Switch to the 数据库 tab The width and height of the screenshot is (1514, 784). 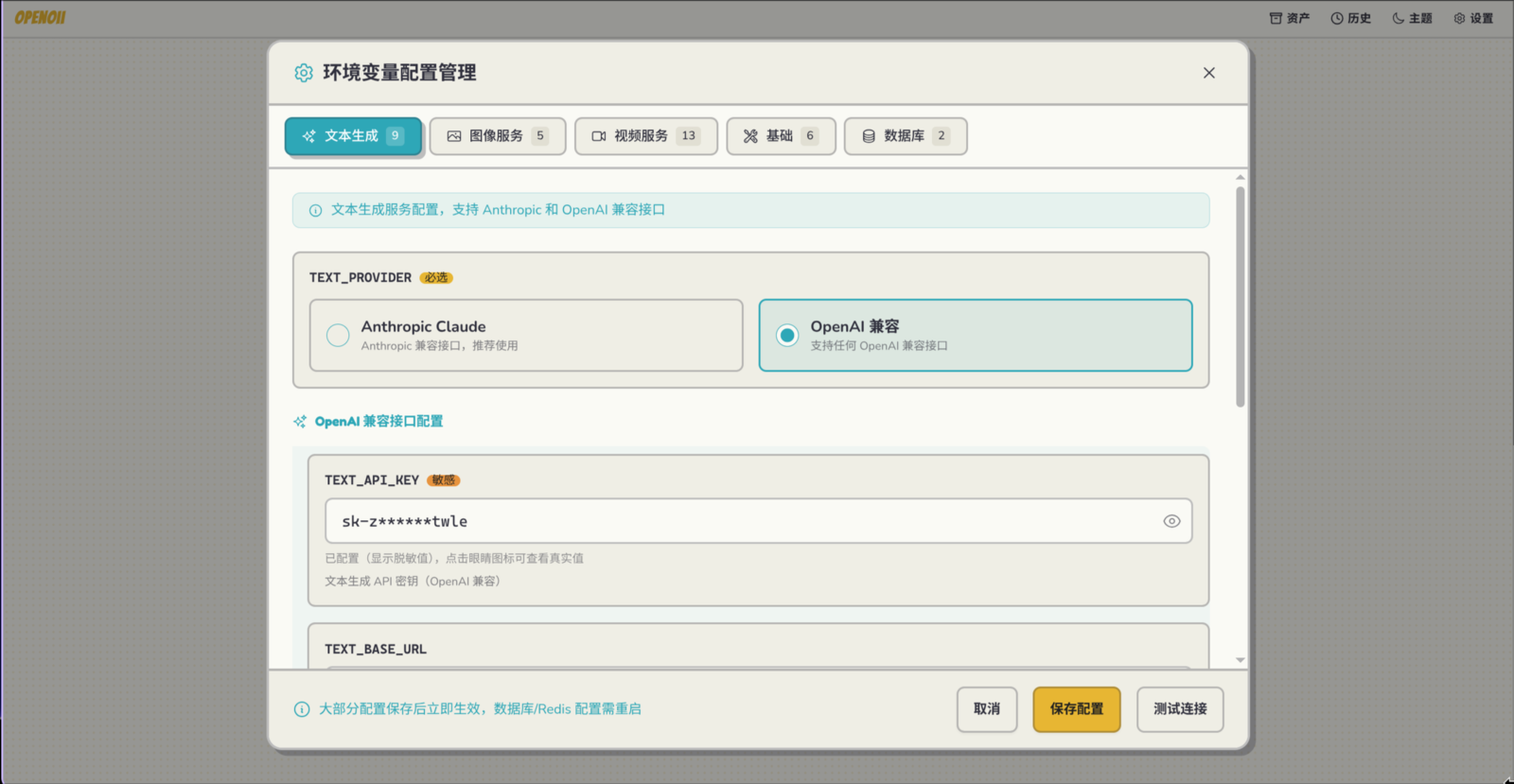[906, 136]
